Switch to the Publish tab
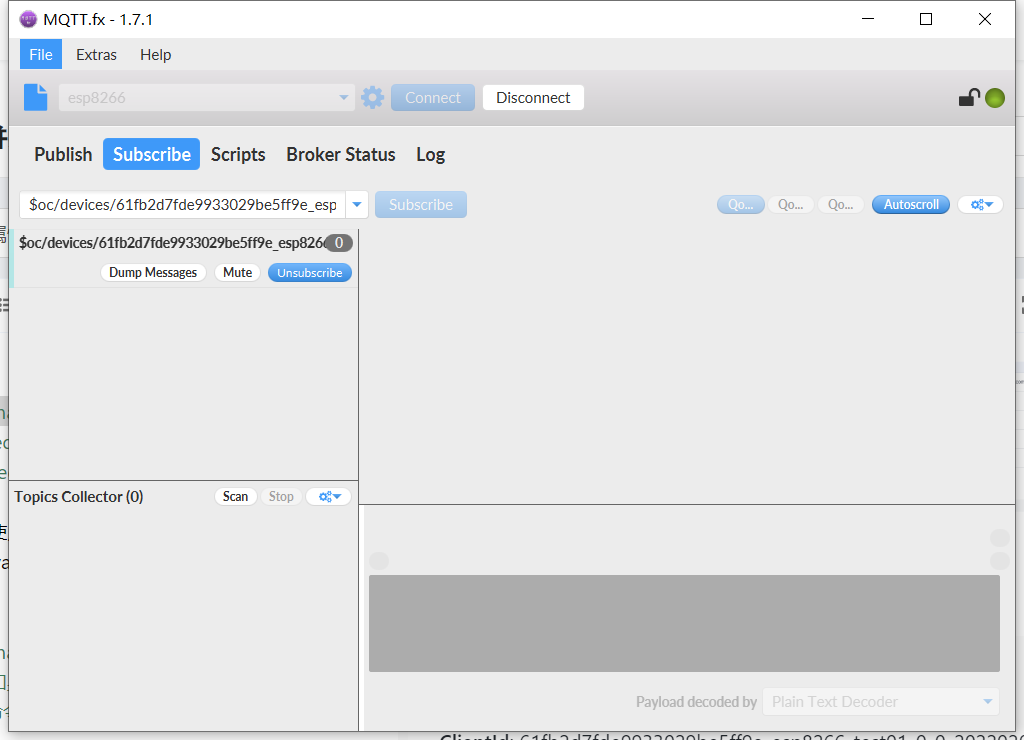The width and height of the screenshot is (1024, 740). [x=63, y=154]
